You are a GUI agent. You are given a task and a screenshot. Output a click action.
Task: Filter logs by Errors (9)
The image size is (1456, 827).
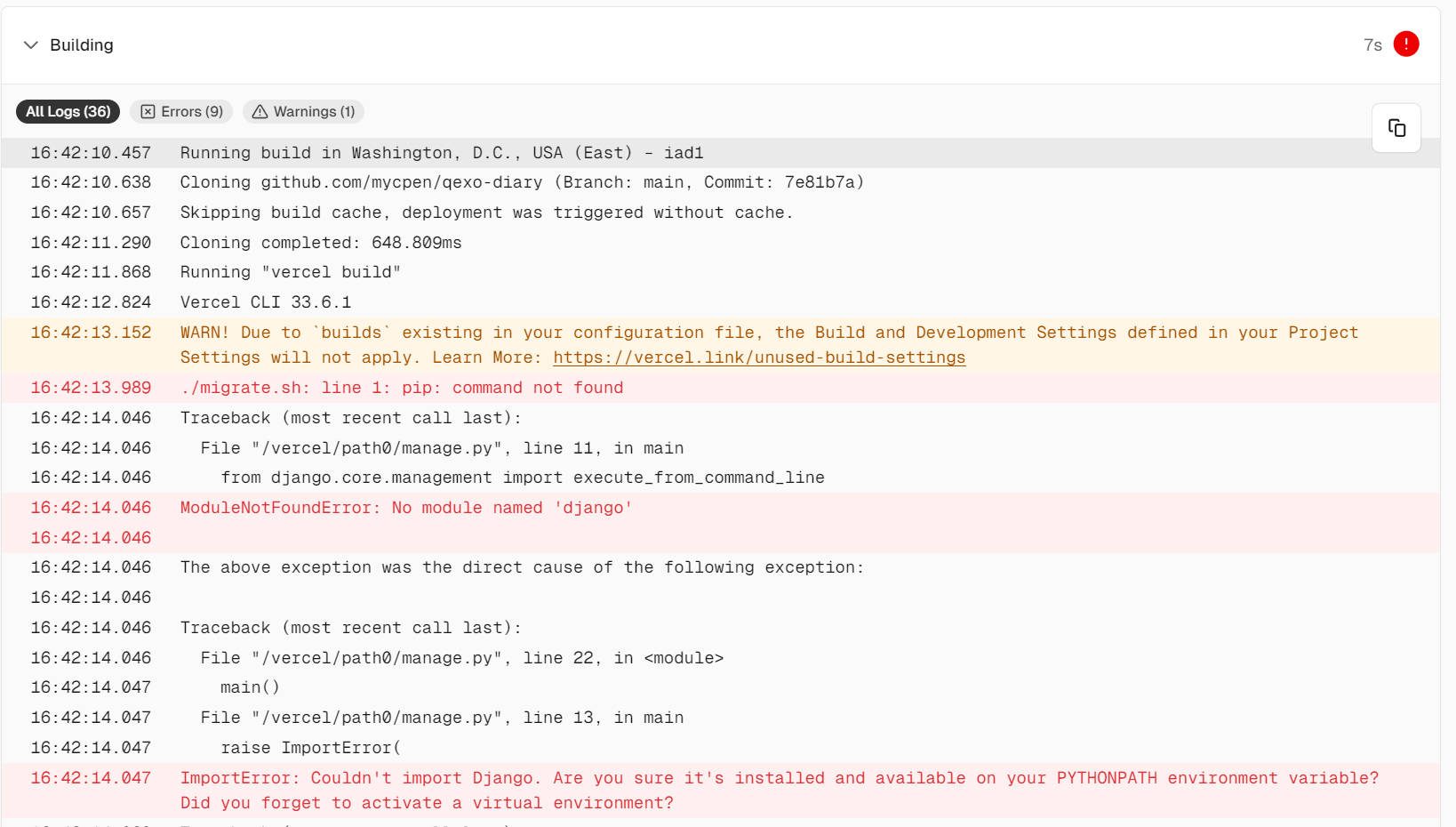click(181, 111)
